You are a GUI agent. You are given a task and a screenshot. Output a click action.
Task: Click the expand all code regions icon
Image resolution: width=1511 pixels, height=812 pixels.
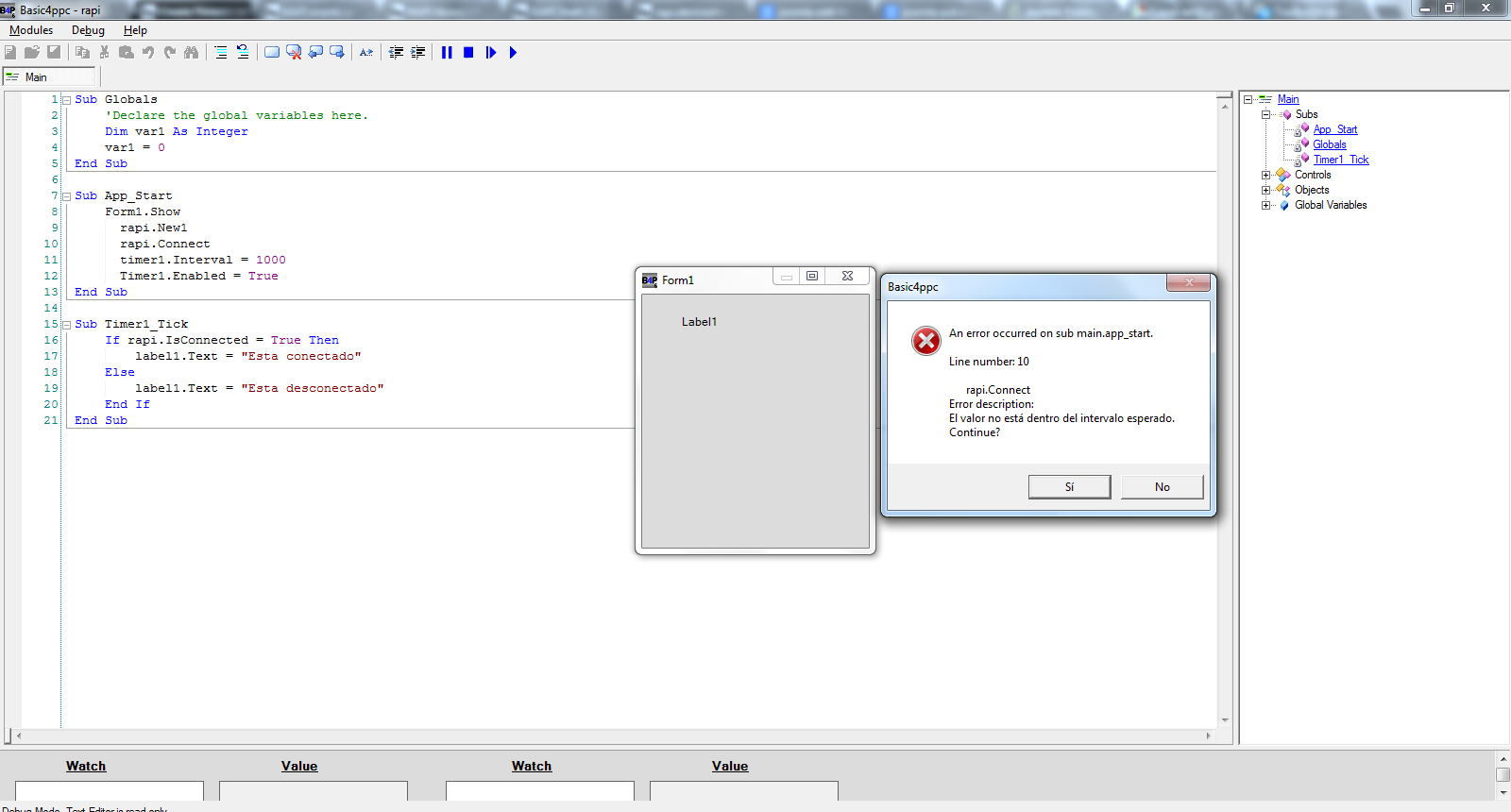[417, 53]
